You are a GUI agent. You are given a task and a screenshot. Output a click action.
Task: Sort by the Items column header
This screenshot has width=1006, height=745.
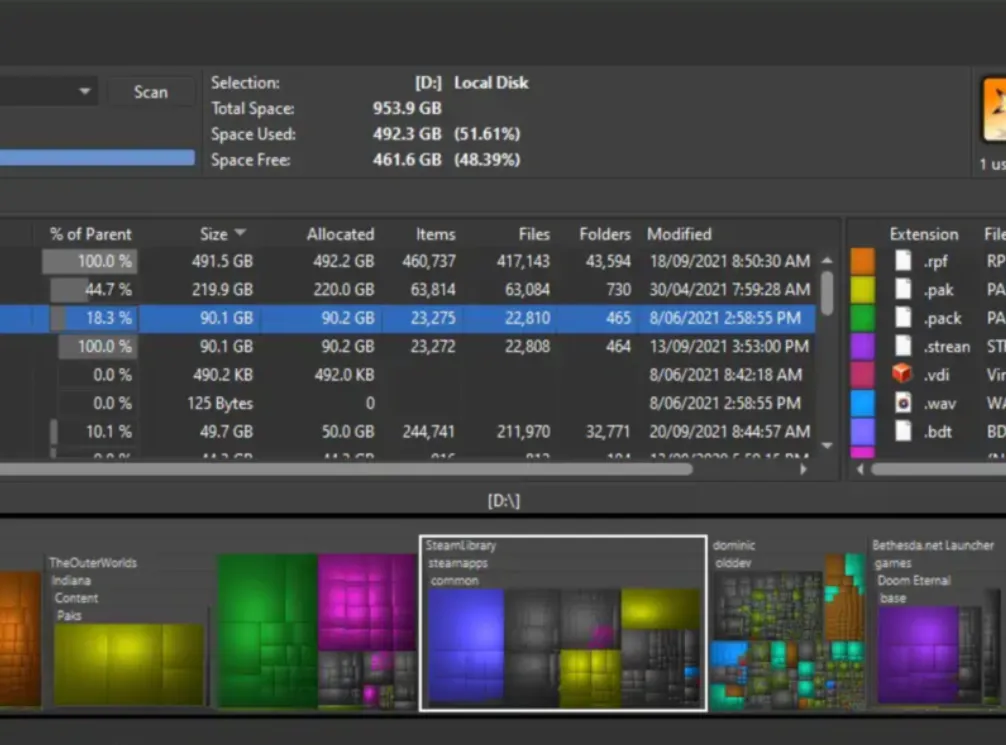click(x=435, y=234)
